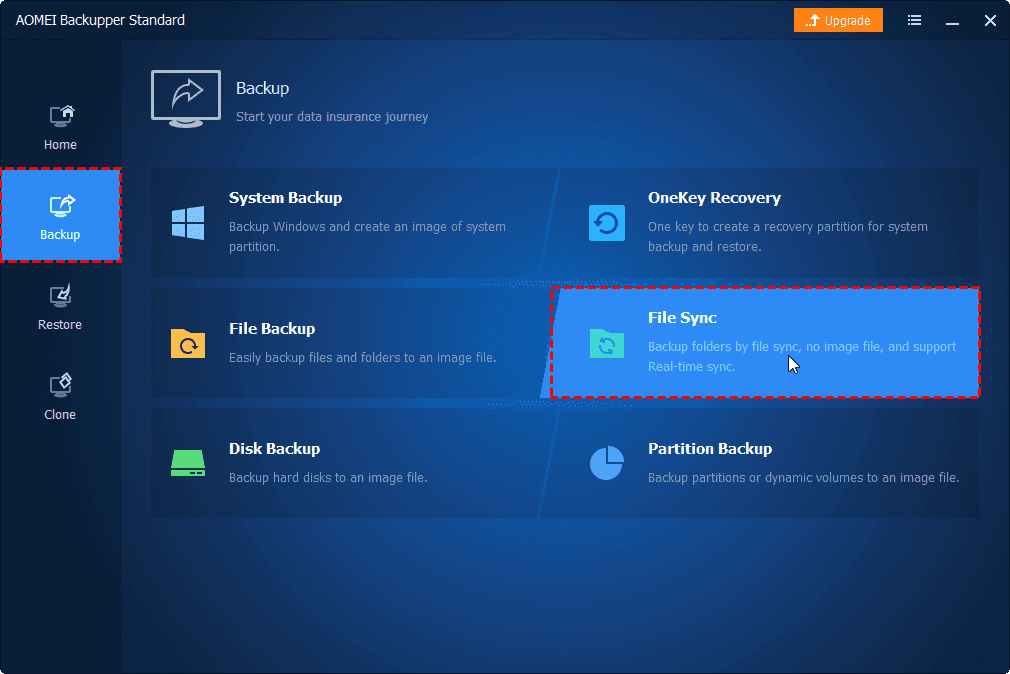Click the Backup arrow icon in sidebar
1010x674 pixels.
pyautogui.click(x=62, y=206)
